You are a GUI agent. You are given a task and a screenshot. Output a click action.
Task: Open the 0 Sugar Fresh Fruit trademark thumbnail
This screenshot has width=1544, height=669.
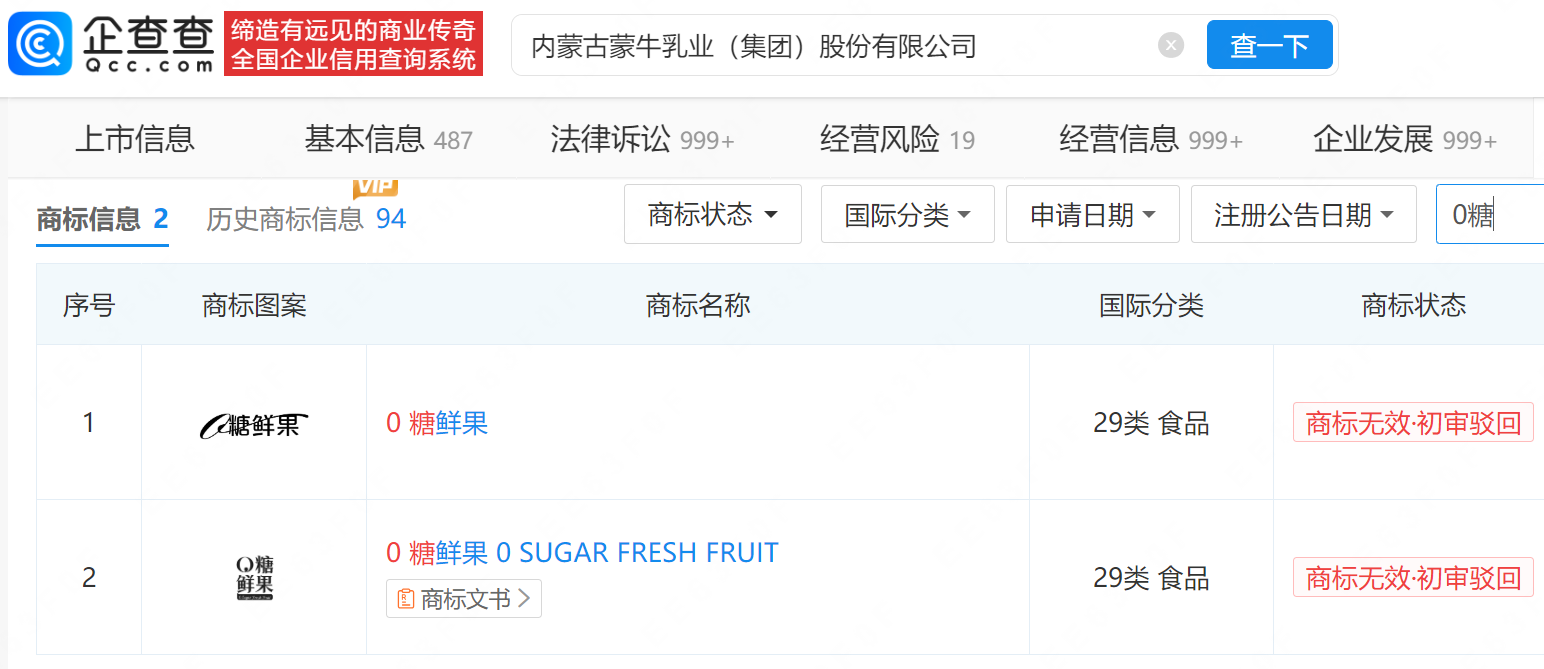254,578
